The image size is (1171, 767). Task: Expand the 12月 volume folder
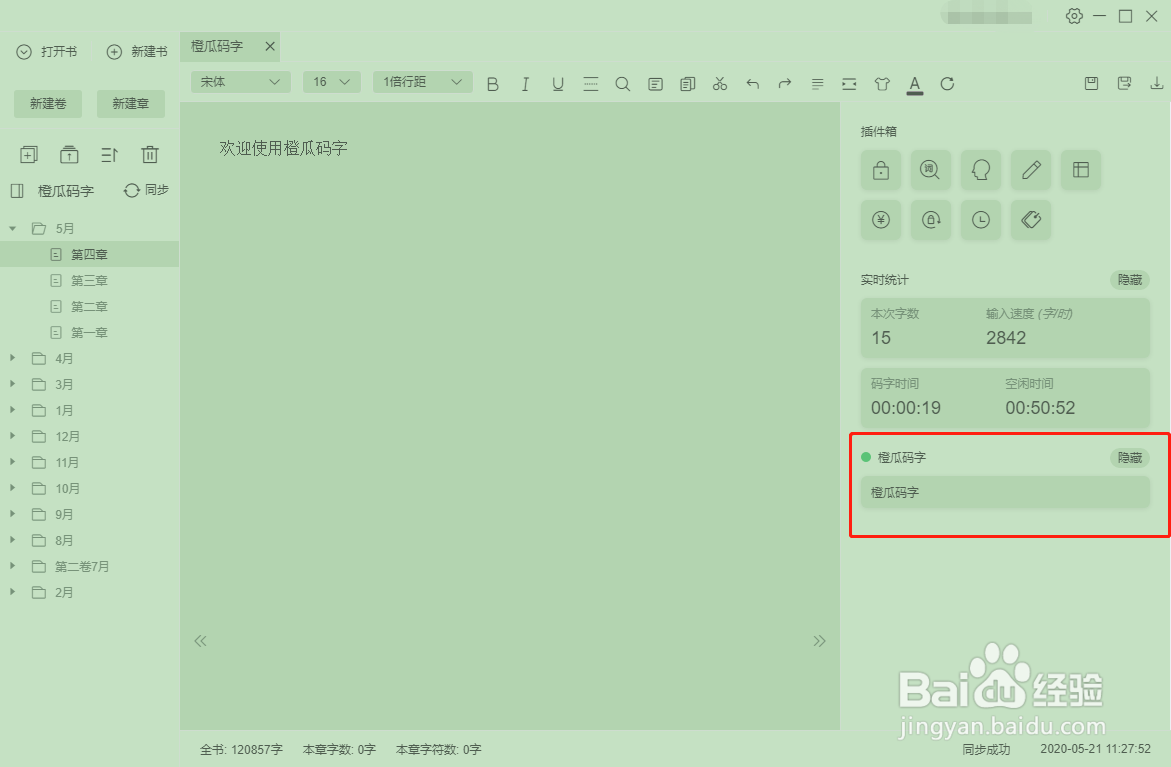13,436
